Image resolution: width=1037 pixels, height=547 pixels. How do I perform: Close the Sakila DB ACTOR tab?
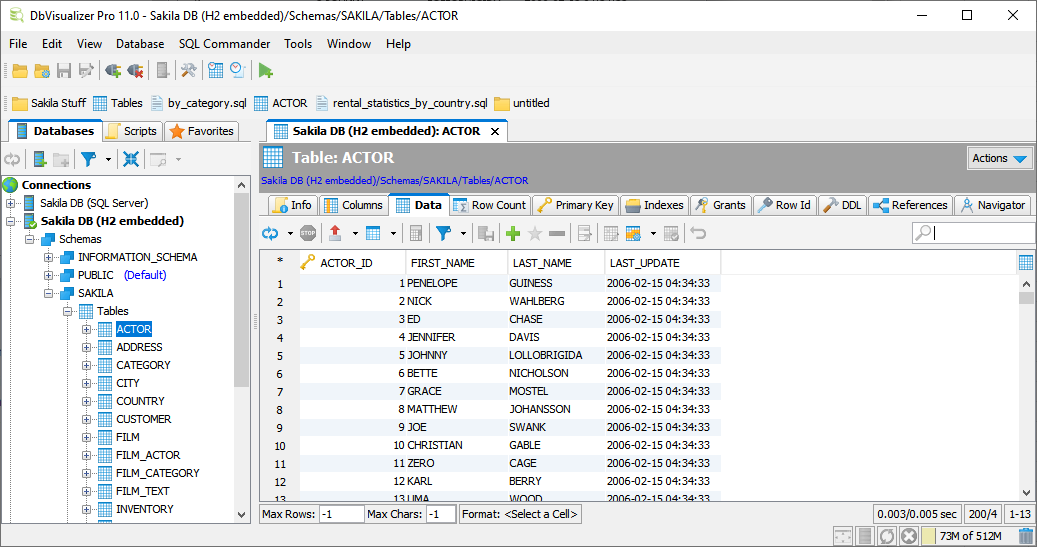coord(495,132)
